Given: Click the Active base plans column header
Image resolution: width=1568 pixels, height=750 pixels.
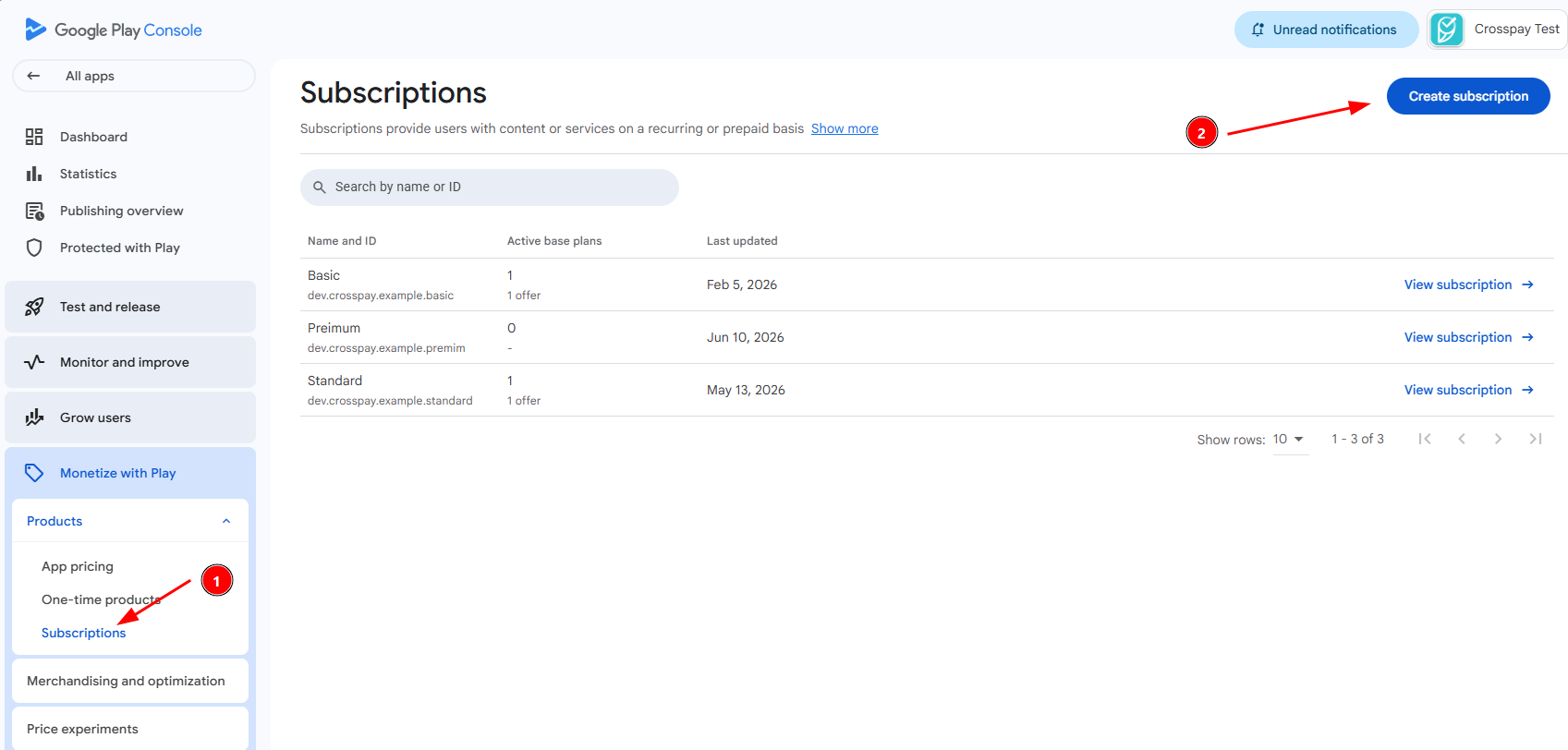Looking at the screenshot, I should click(554, 241).
